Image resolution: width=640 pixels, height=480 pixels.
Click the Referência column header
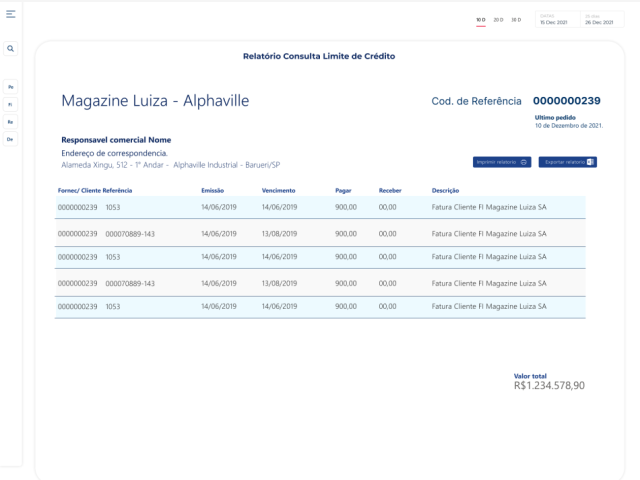[x=118, y=191]
